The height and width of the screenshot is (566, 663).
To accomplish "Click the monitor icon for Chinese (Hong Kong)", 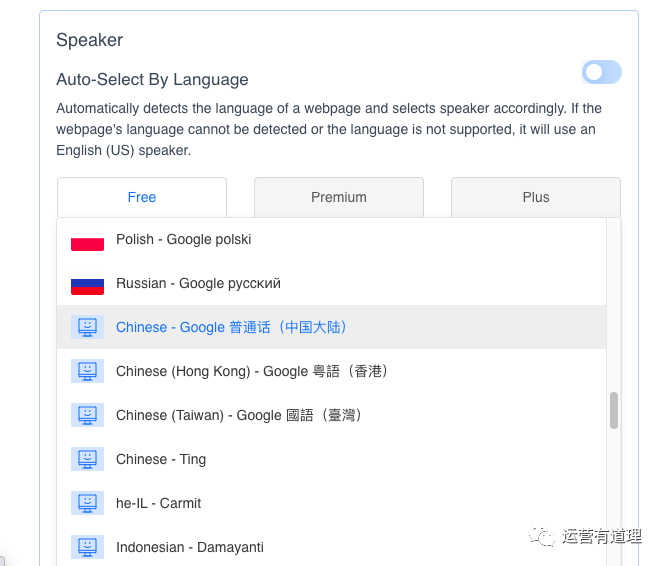I will pos(88,372).
